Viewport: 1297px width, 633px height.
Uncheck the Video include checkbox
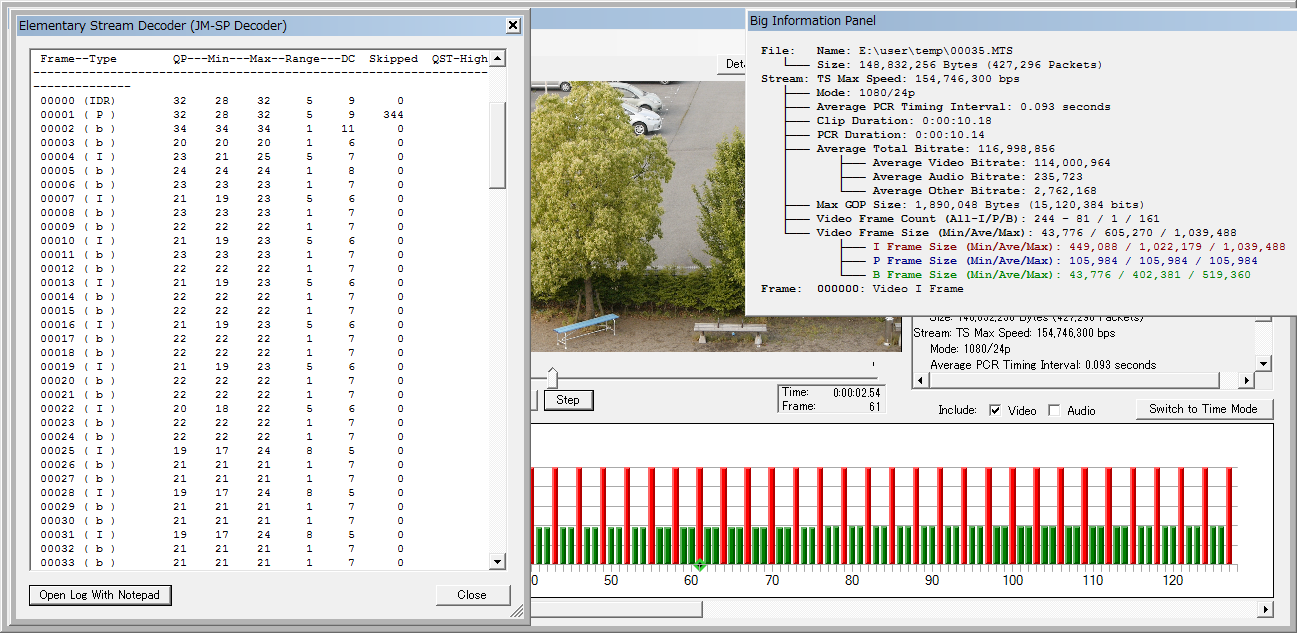point(995,410)
